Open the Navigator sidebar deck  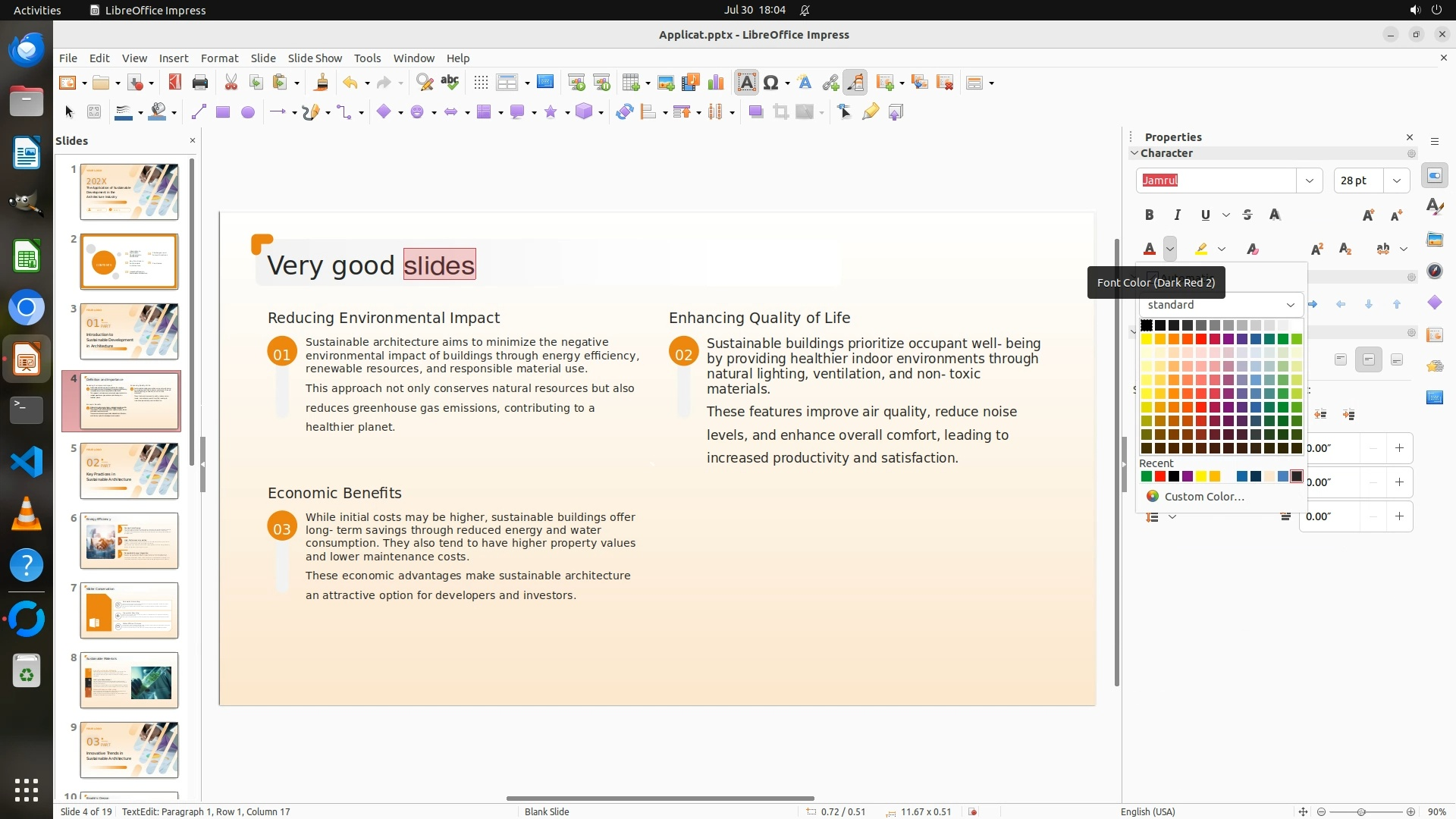click(x=1434, y=271)
